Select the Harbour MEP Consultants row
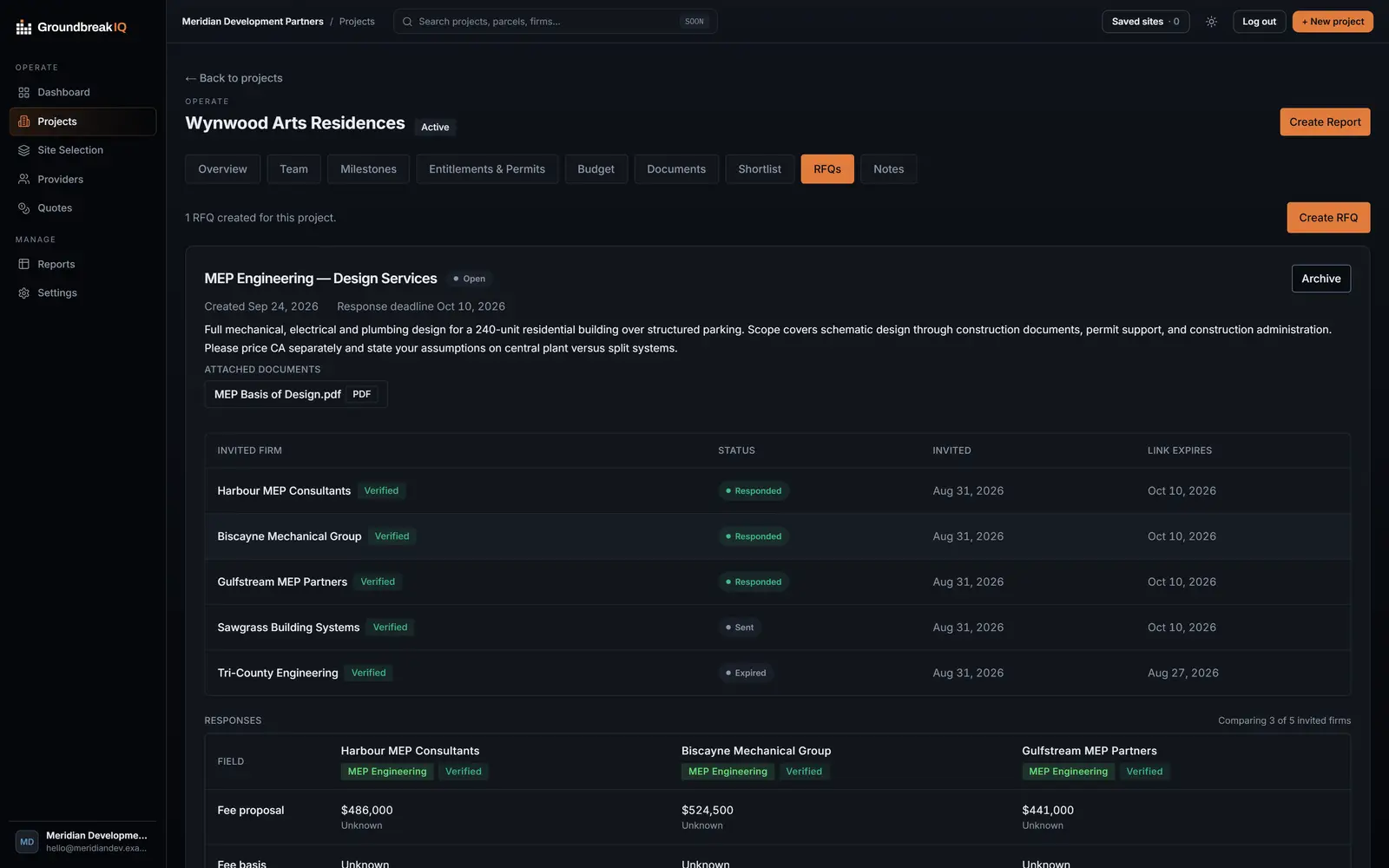 (x=777, y=491)
